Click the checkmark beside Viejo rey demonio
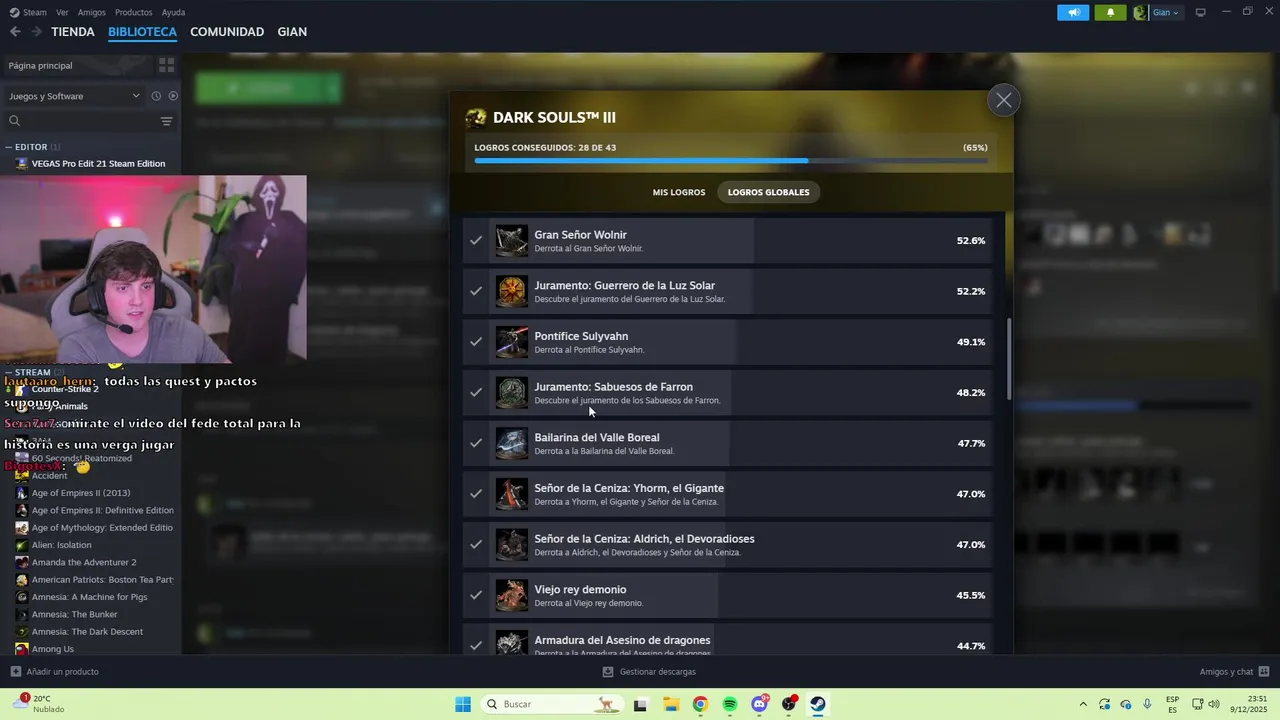This screenshot has height=720, width=1280. 476,595
